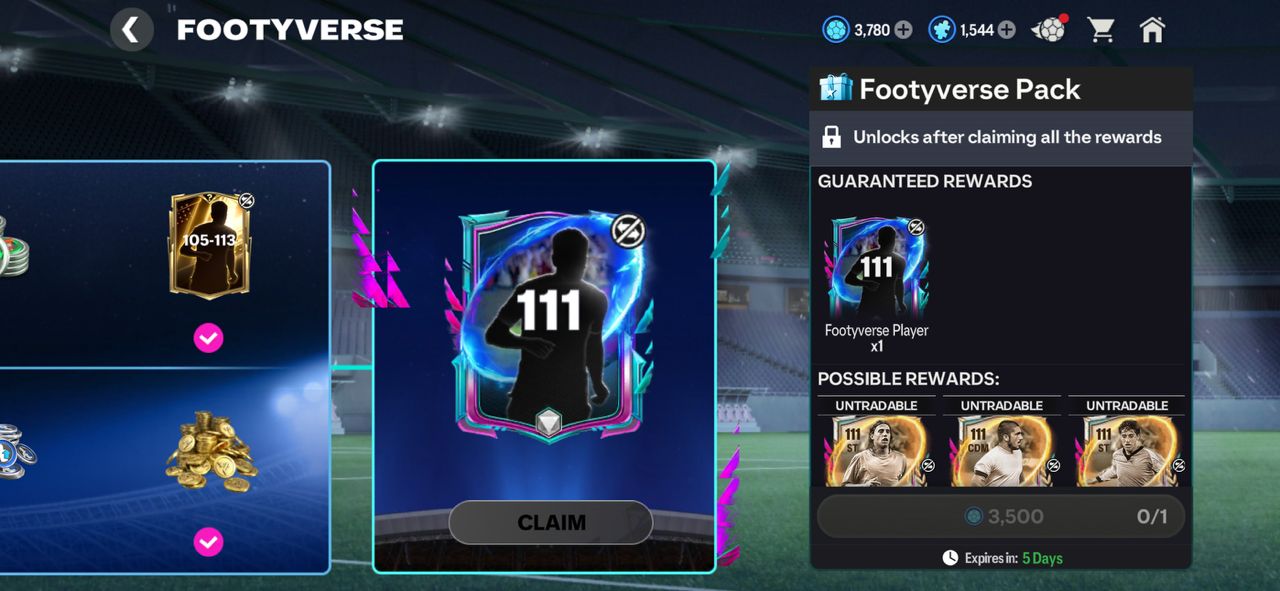Screen dimensions: 1280x591
Task: Add more coins with the plus beside 3,780
Action: pos(903,30)
